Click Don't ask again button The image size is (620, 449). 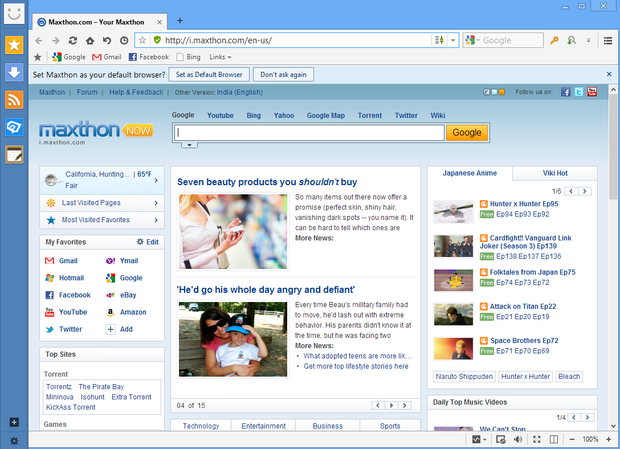click(283, 74)
